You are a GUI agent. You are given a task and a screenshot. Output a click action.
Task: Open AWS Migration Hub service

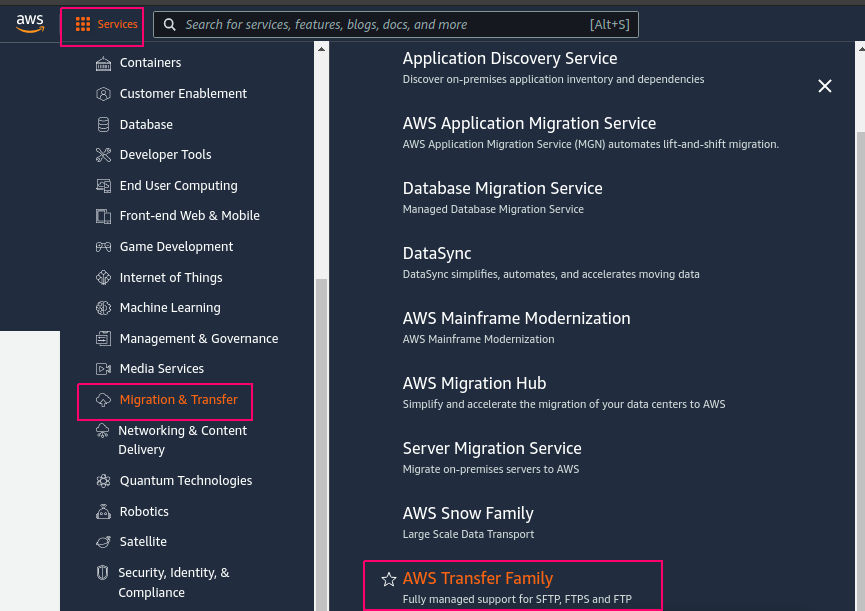[474, 383]
